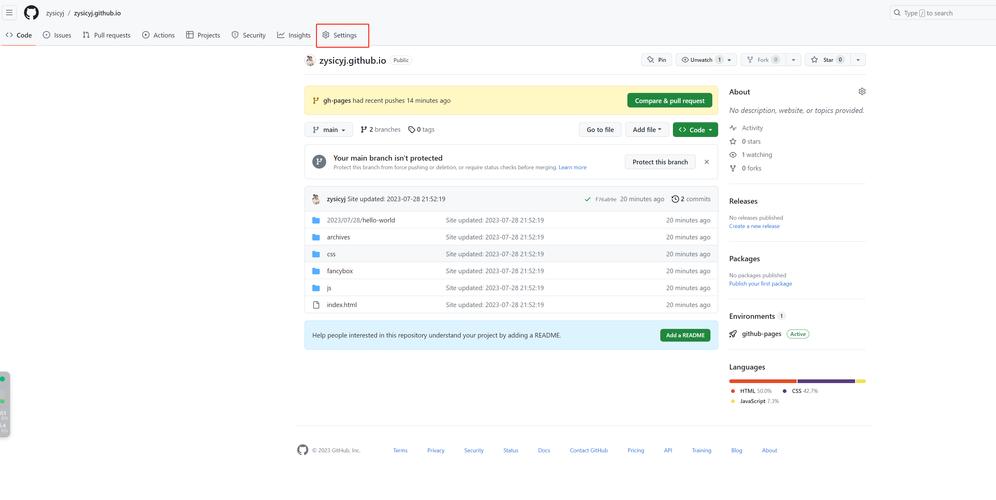
Task: View the 0 tags link
Action: (421, 130)
